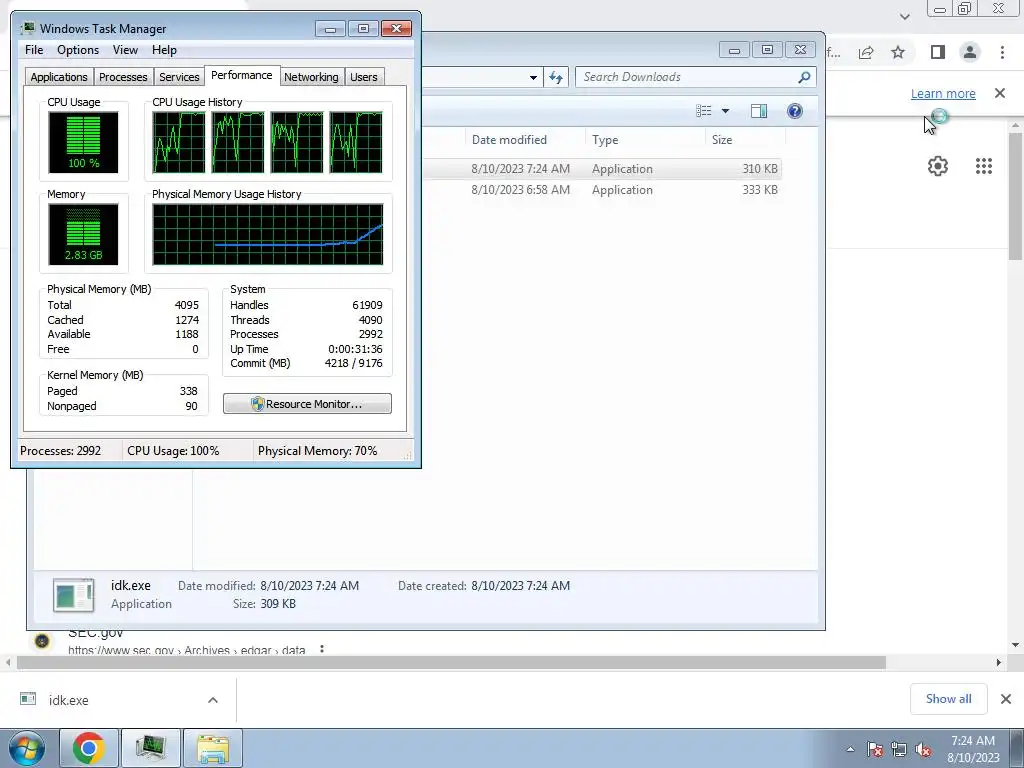Open Resource Monitor from Task Manager
Screen dimensions: 1024x768
(x=307, y=404)
